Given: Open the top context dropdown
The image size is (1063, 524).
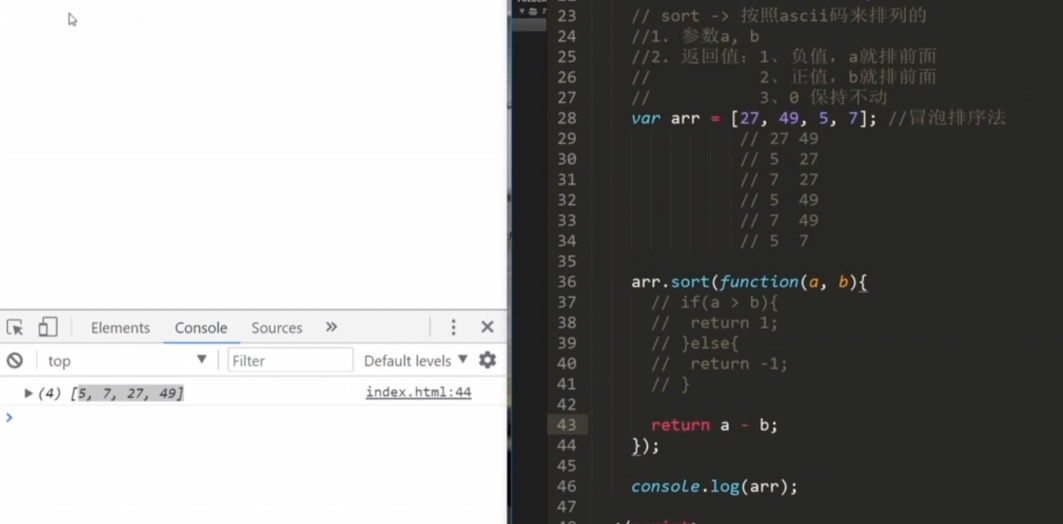Looking at the screenshot, I should coord(127,361).
